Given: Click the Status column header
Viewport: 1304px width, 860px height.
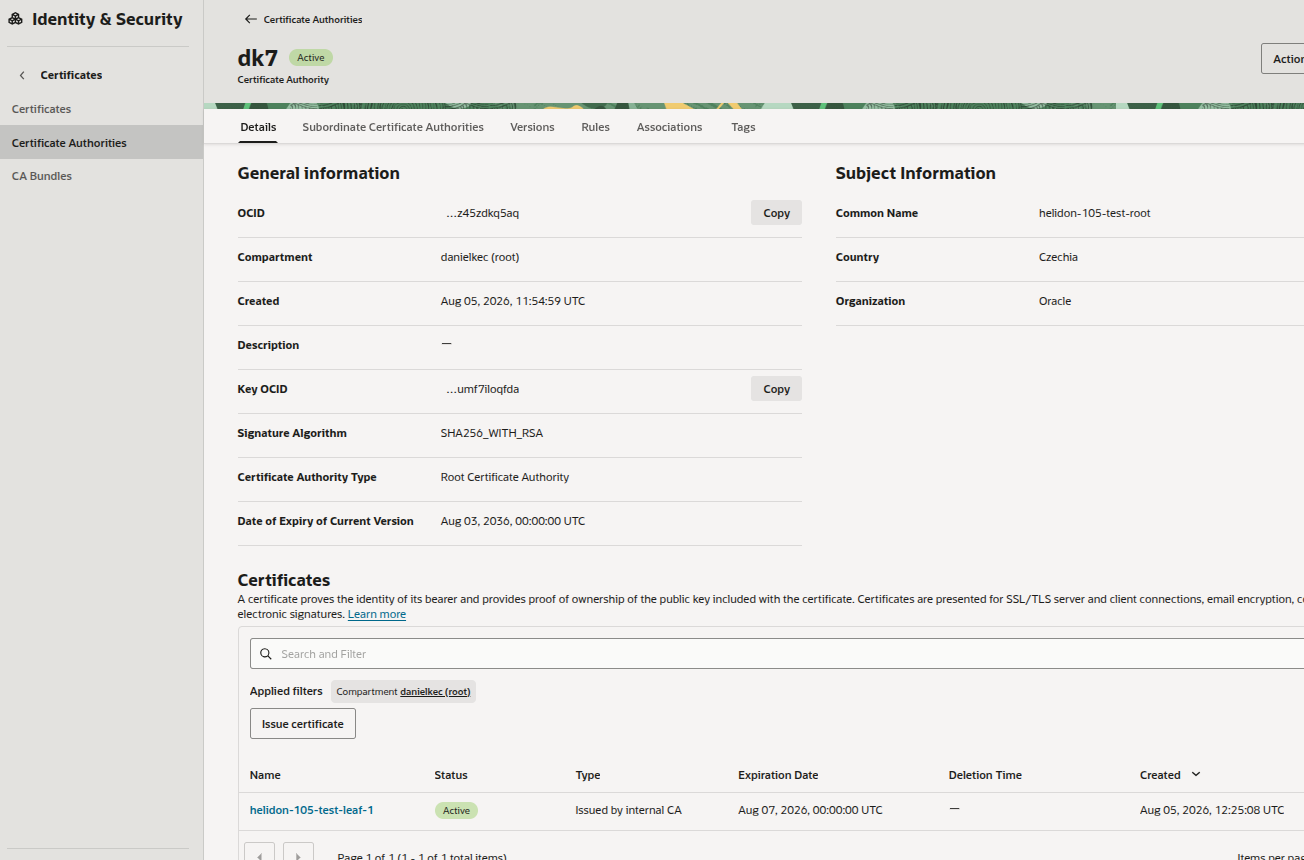Looking at the screenshot, I should [451, 775].
